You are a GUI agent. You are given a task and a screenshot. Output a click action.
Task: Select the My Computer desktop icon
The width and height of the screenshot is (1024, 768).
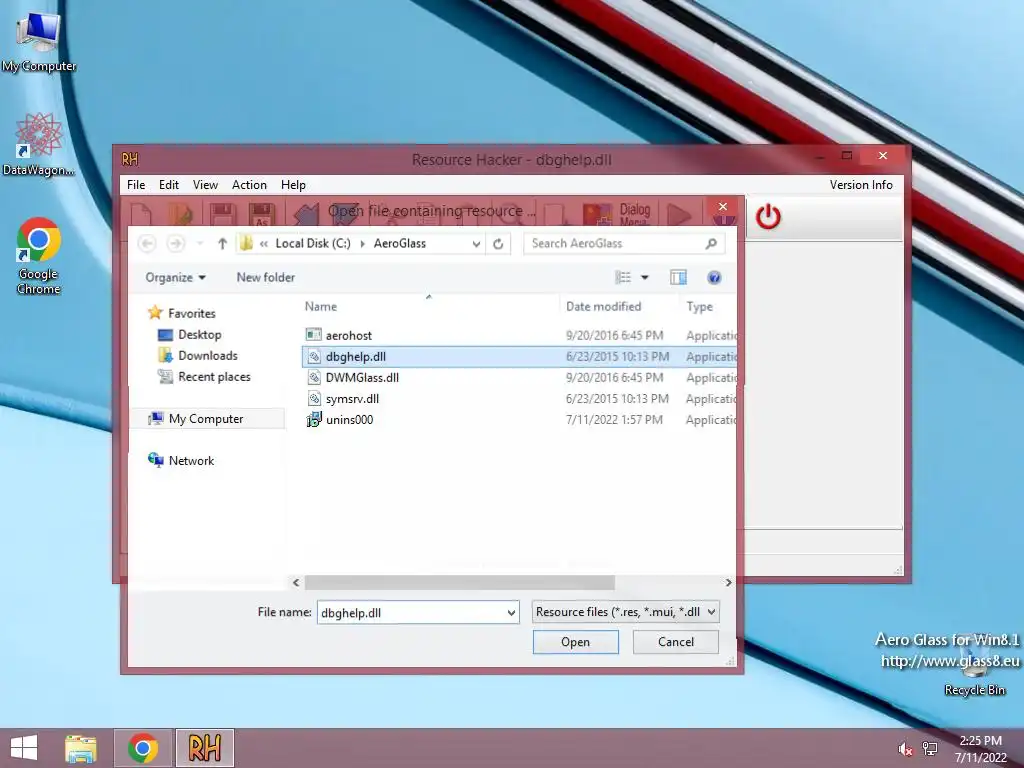[39, 40]
